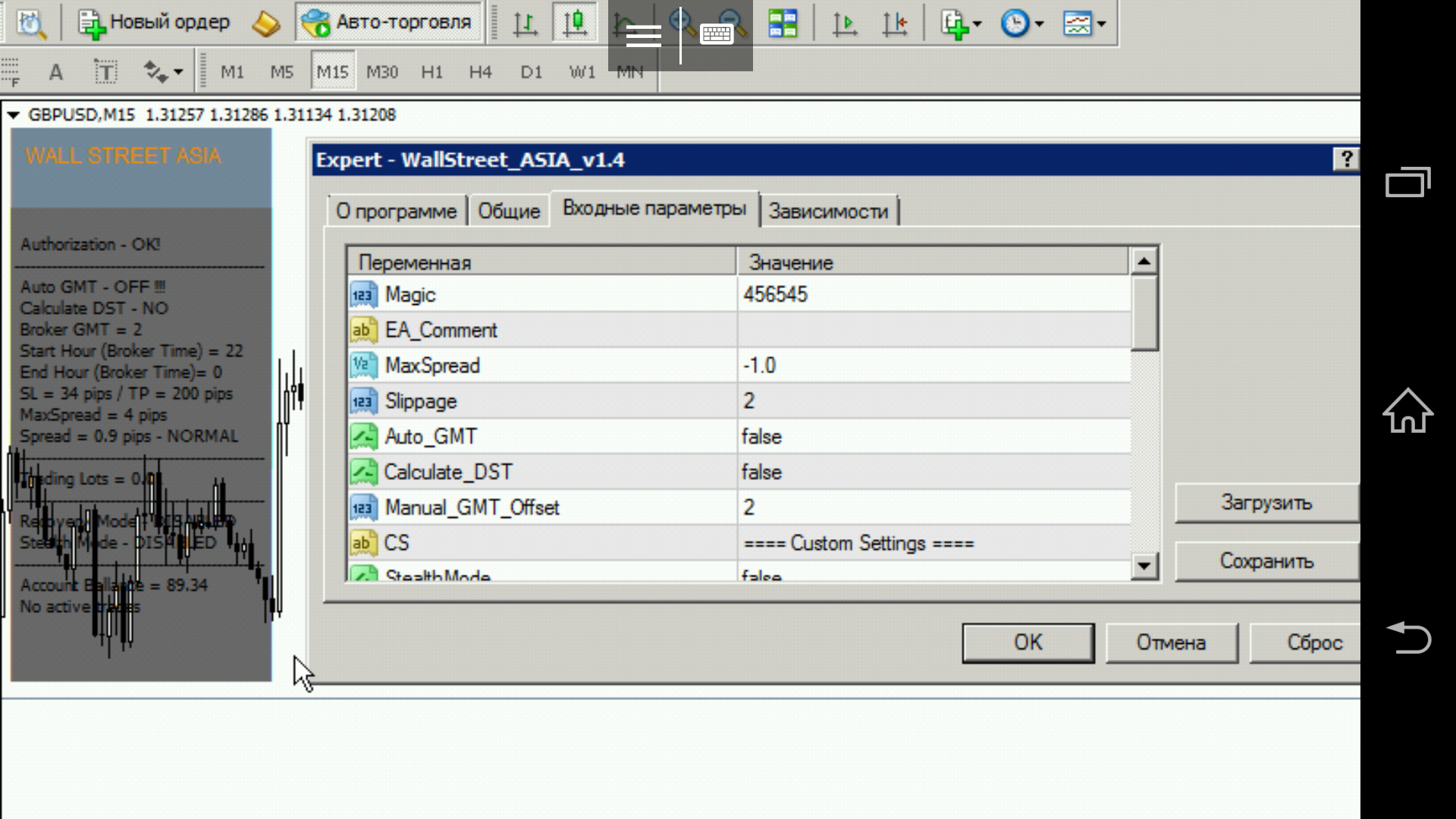Open the chart templates icon
This screenshot has height=819, width=1456.
click(1077, 23)
